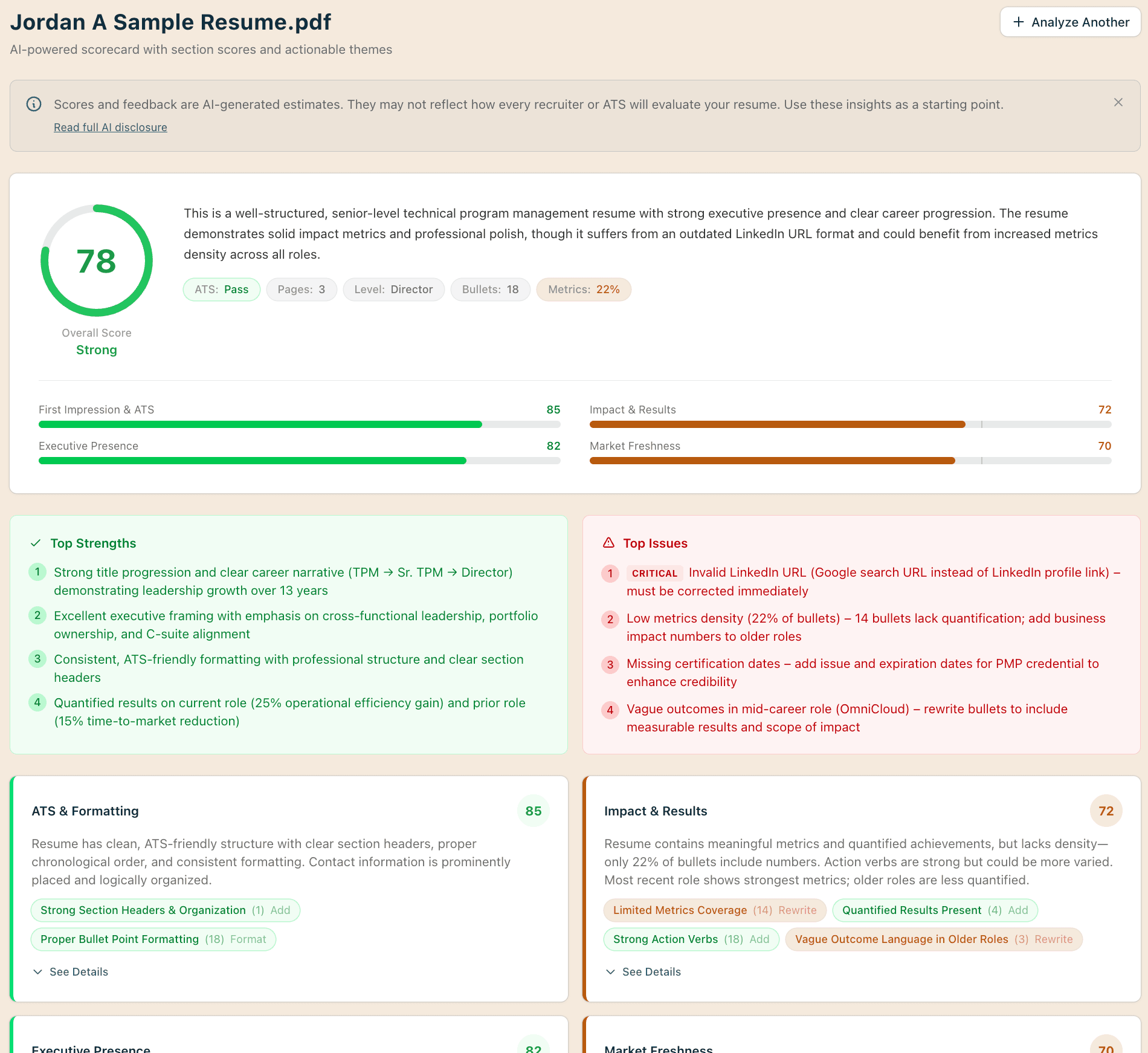Viewport: 1148px width, 1053px height.
Task: Click the ATS: Pass badge
Action: [x=221, y=289]
